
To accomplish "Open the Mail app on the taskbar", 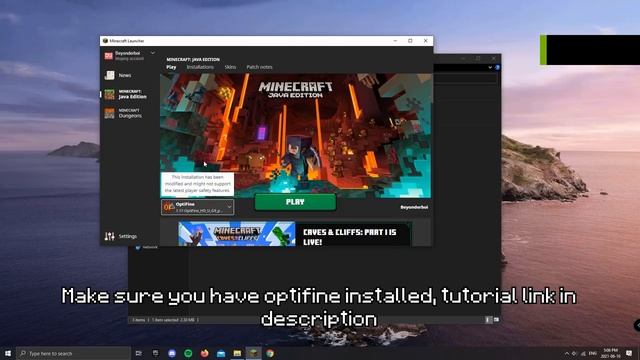I will [221, 353].
